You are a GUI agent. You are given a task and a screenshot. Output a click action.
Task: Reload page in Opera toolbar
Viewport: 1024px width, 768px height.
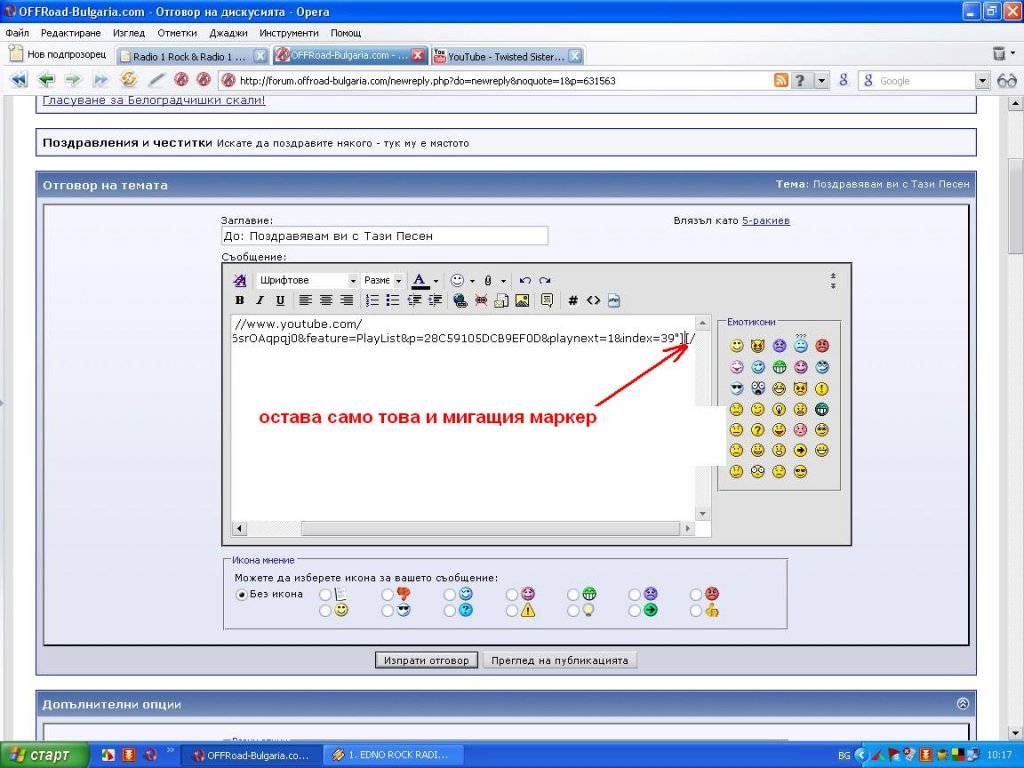129,80
